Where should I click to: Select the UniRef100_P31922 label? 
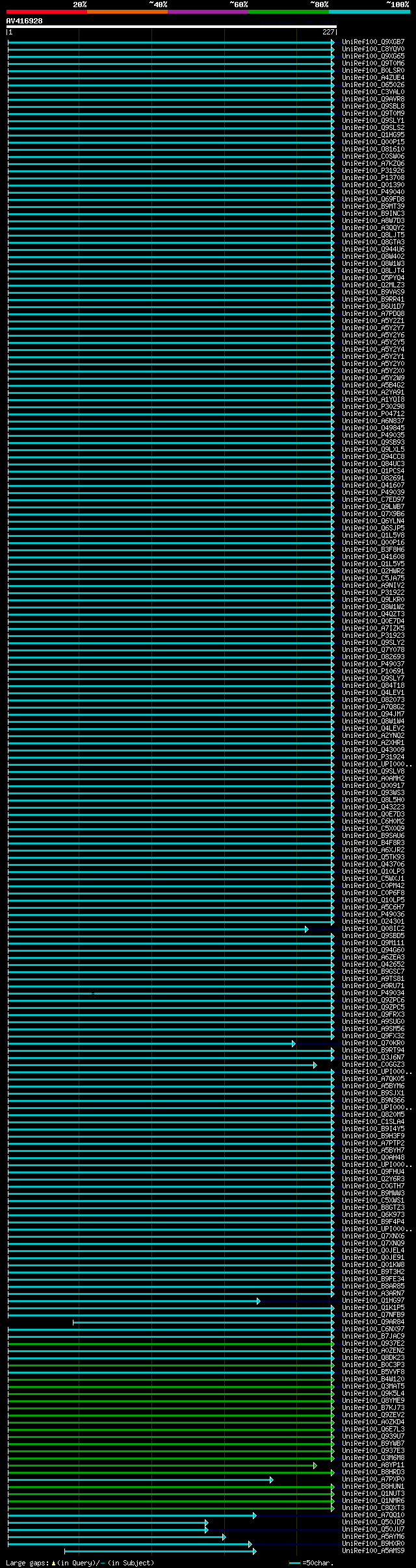tap(373, 593)
